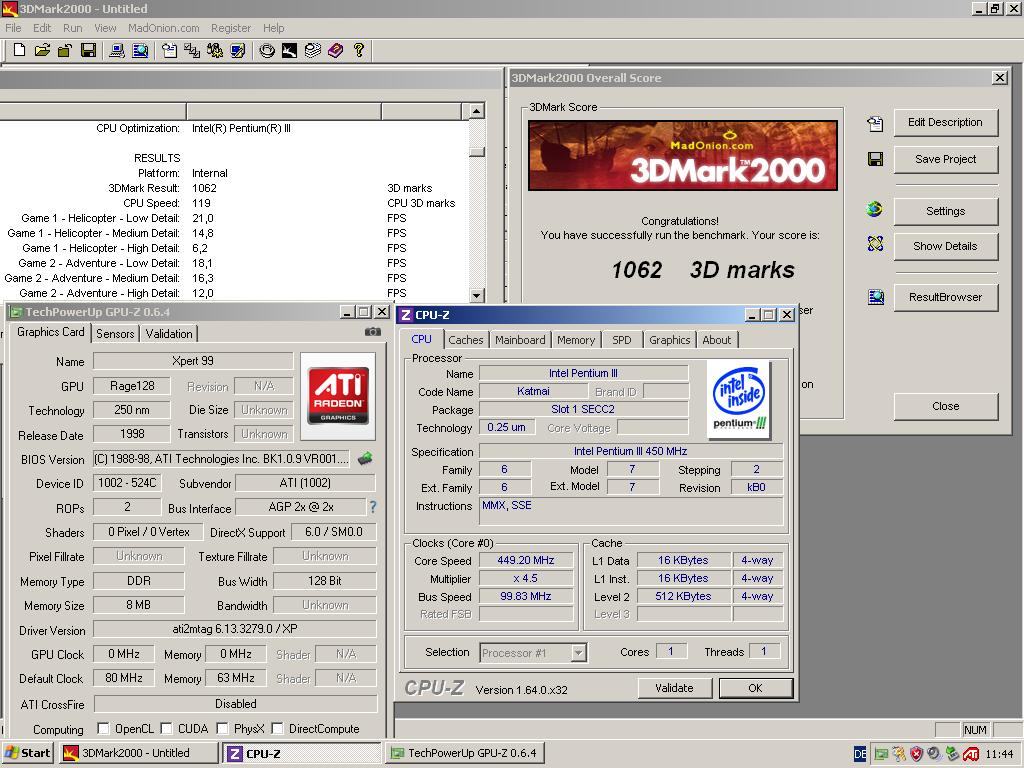Click the computer system info toolbar icon
This screenshot has height=768, width=1024.
(x=117, y=50)
